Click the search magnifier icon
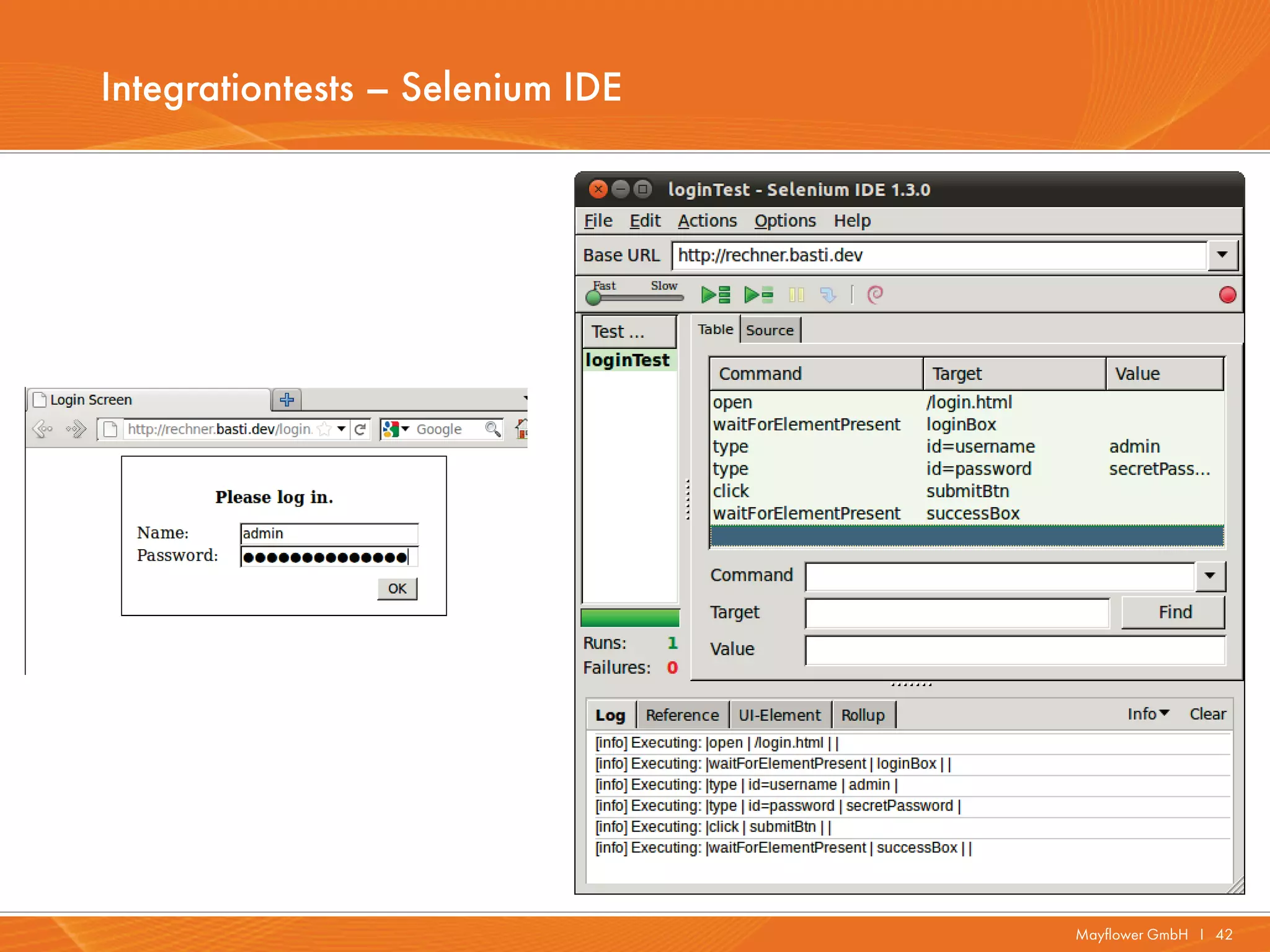 [x=493, y=429]
